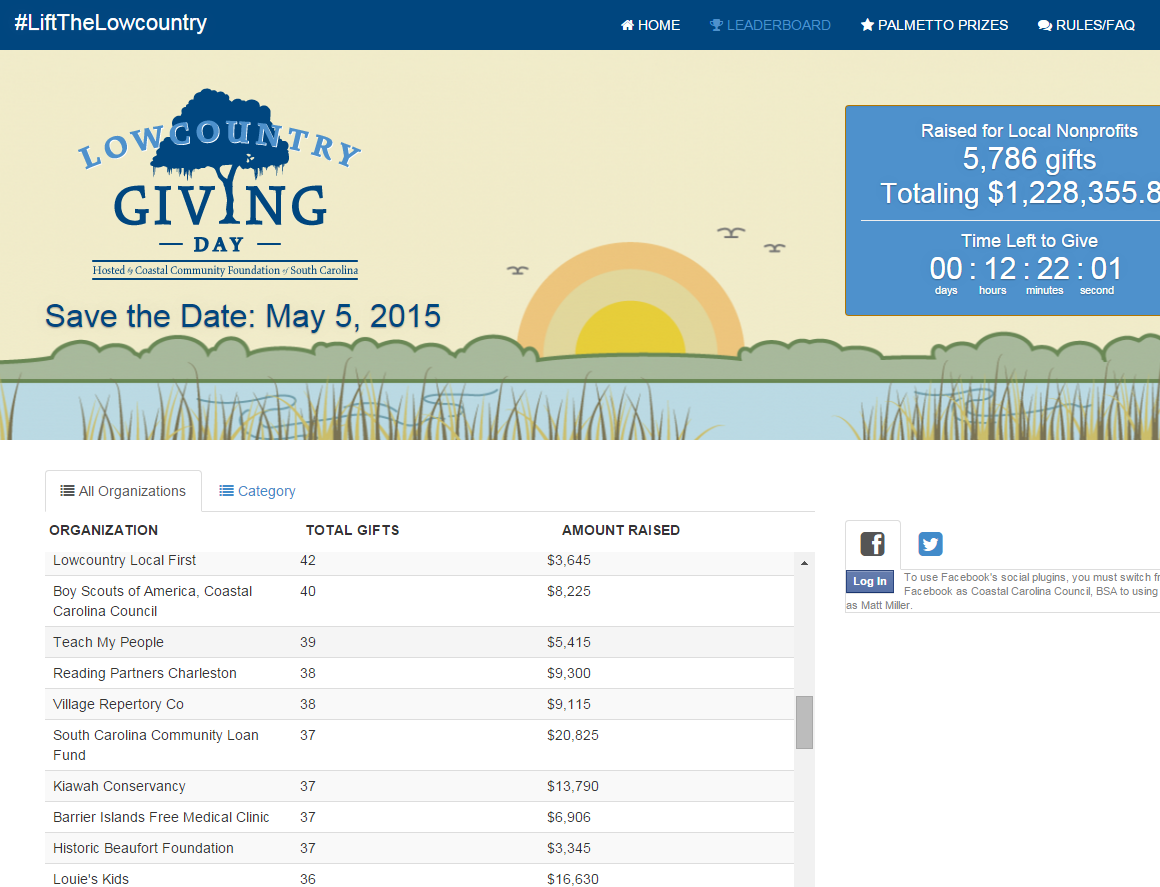The width and height of the screenshot is (1160, 887).
Task: Click the leaderboard scrollbar up arrow
Action: 804,563
